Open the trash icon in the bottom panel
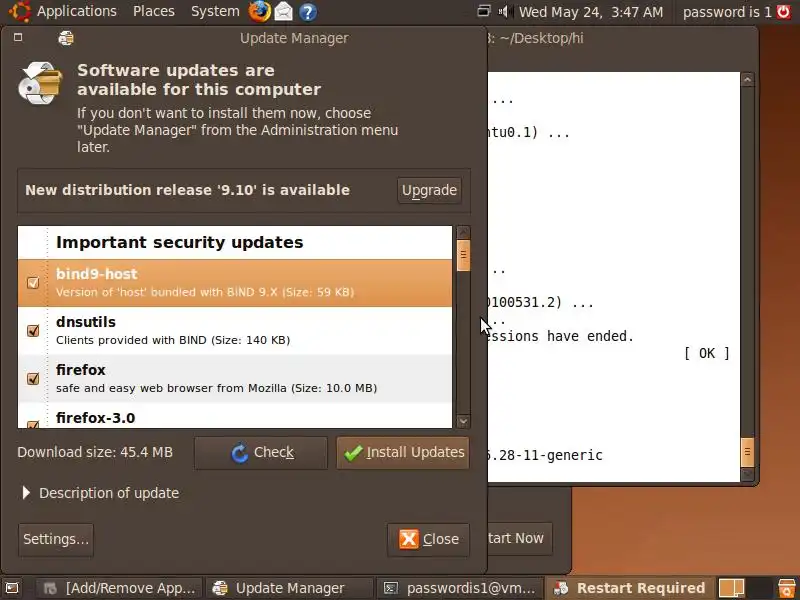The height and width of the screenshot is (600, 800). click(786, 588)
